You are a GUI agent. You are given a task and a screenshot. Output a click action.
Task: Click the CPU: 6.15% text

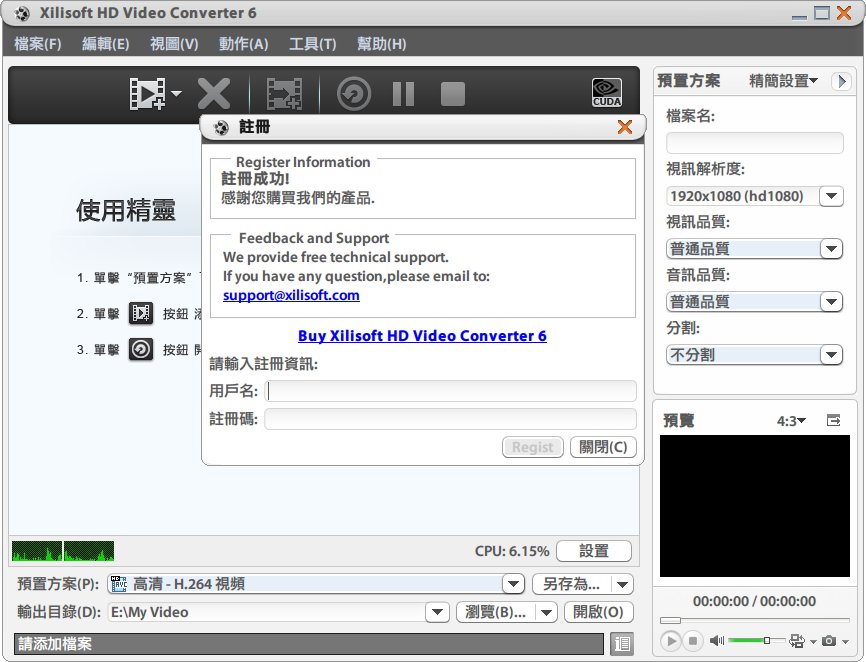coord(512,551)
